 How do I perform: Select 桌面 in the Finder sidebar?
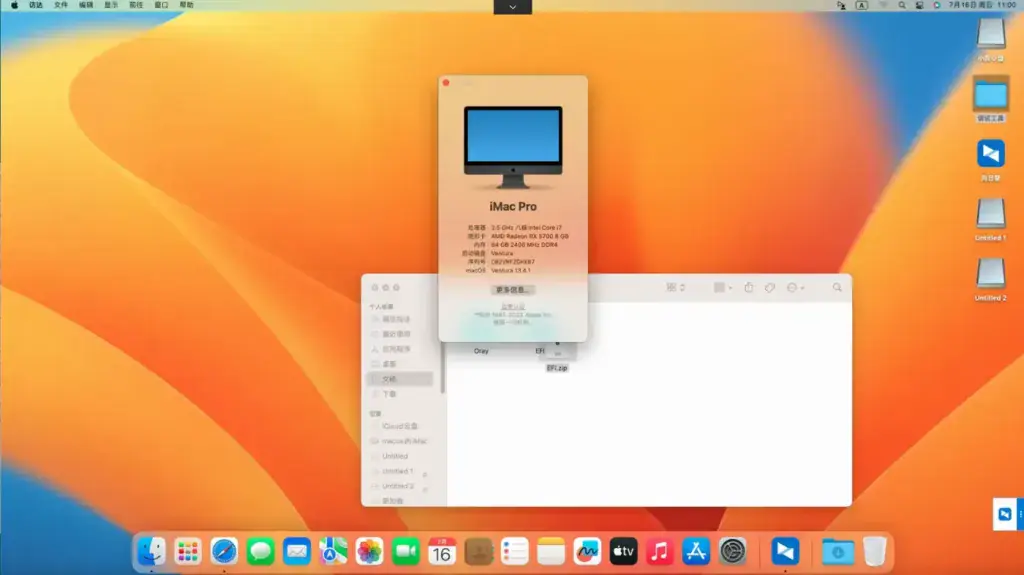tap(400, 364)
